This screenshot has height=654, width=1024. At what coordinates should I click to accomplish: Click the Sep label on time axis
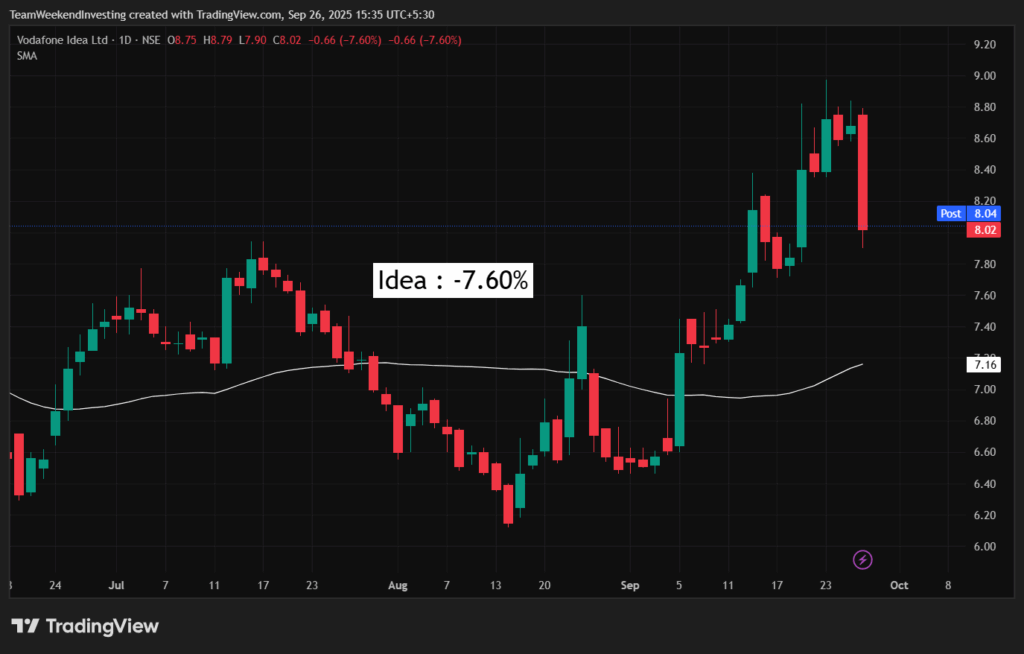[x=630, y=585]
